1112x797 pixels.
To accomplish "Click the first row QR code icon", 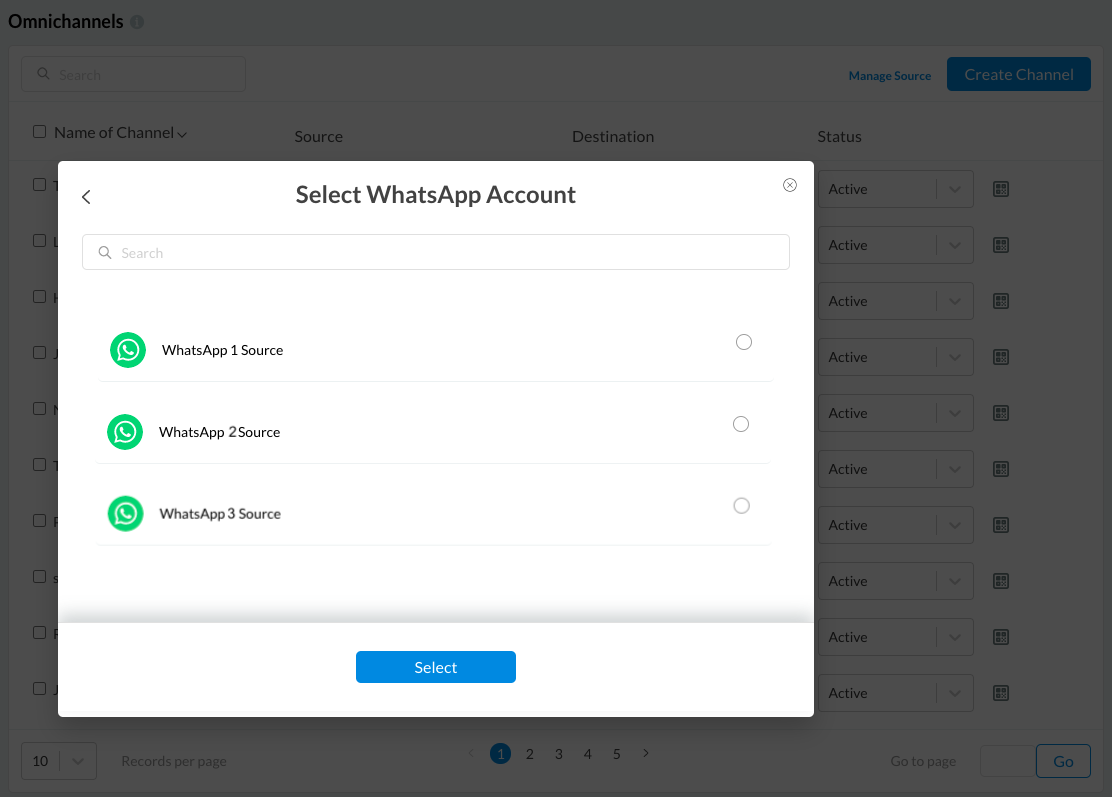I will coord(1001,189).
